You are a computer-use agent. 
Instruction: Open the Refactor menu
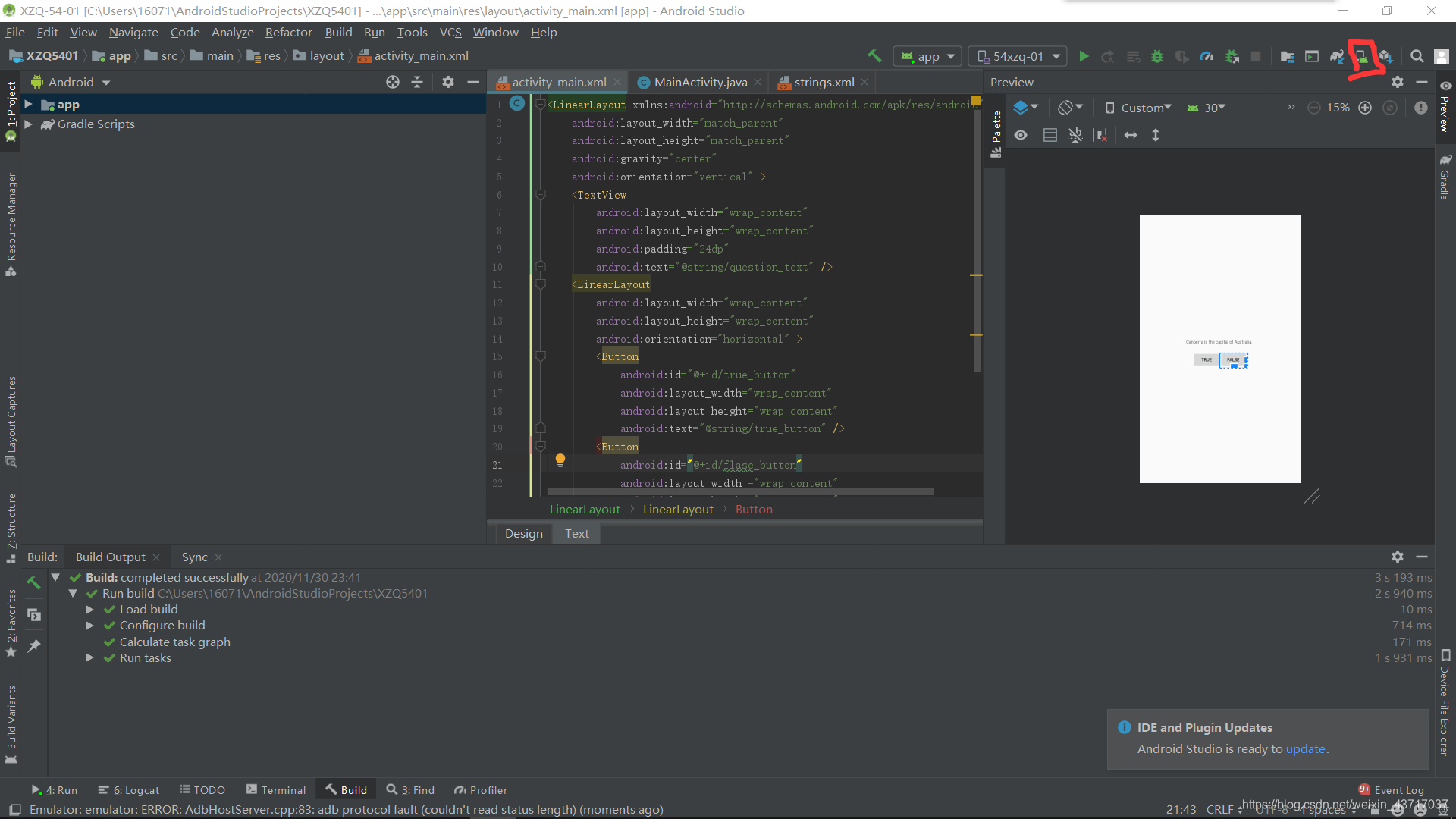pos(288,32)
